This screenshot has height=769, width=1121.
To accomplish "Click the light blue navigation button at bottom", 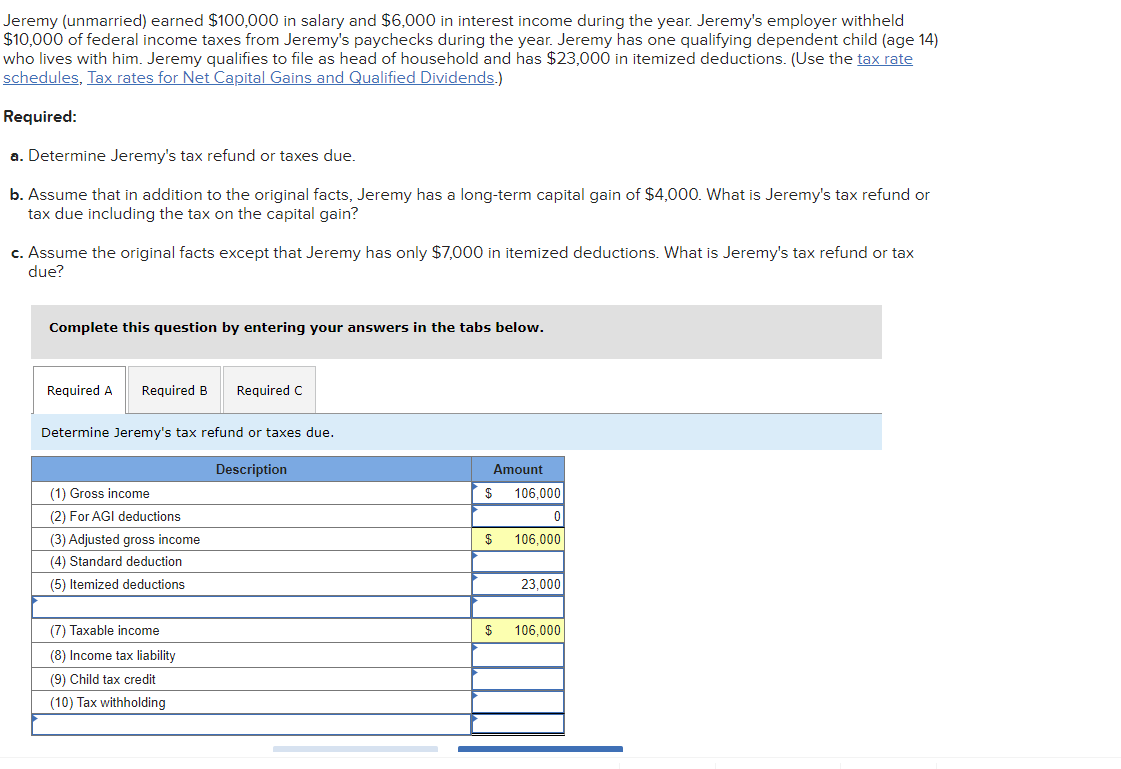I will click(355, 749).
